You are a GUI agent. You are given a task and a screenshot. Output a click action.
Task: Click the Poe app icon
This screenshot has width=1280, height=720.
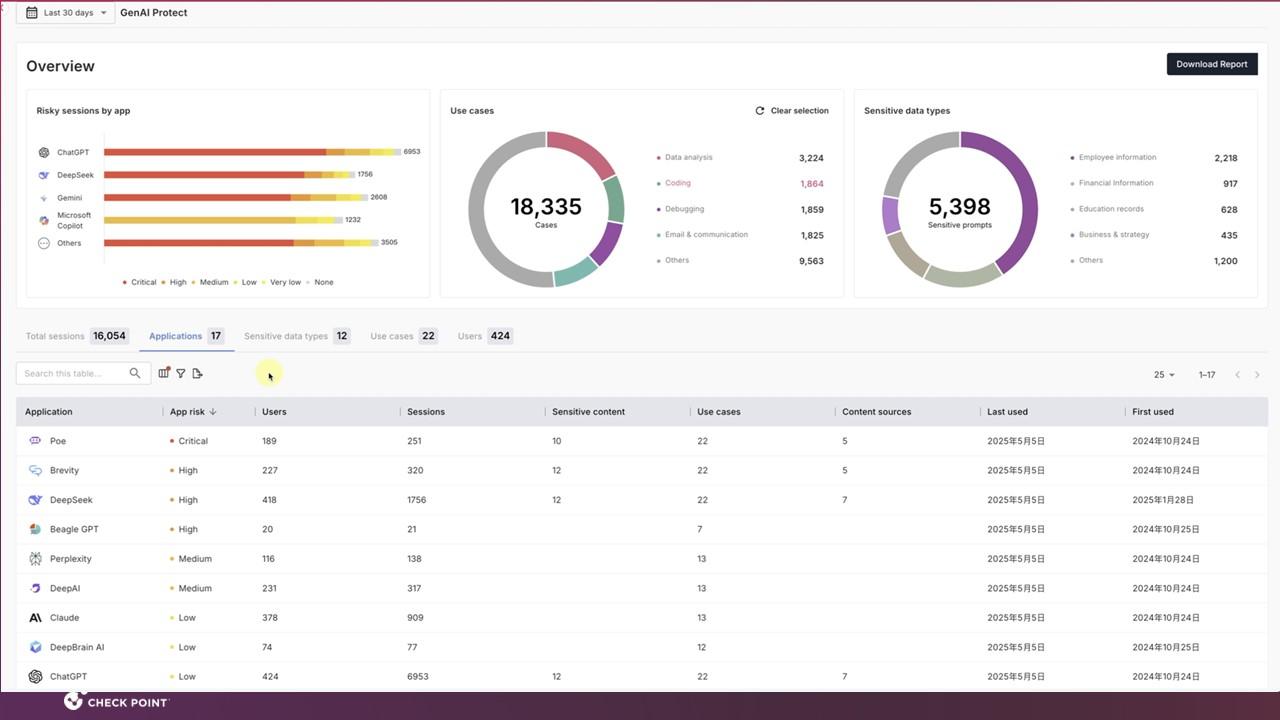click(35, 441)
